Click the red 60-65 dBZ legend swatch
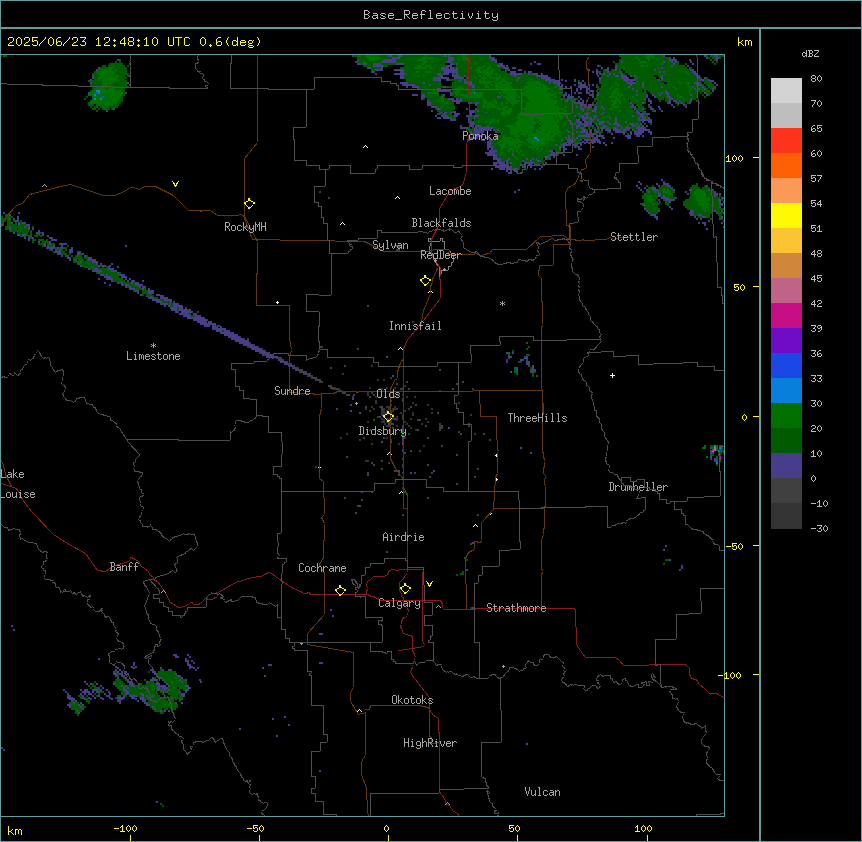The image size is (862, 842). (x=786, y=141)
